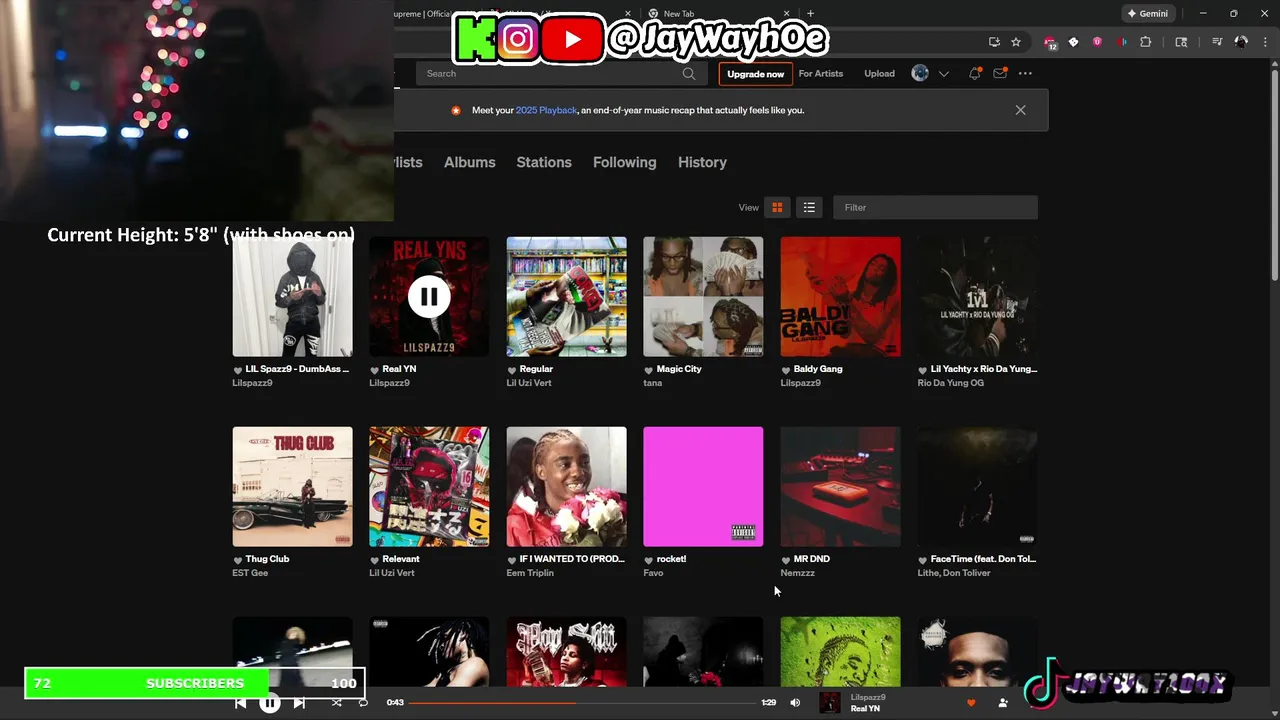The image size is (1280, 720).
Task: Open the Albums tab
Action: pos(469,162)
